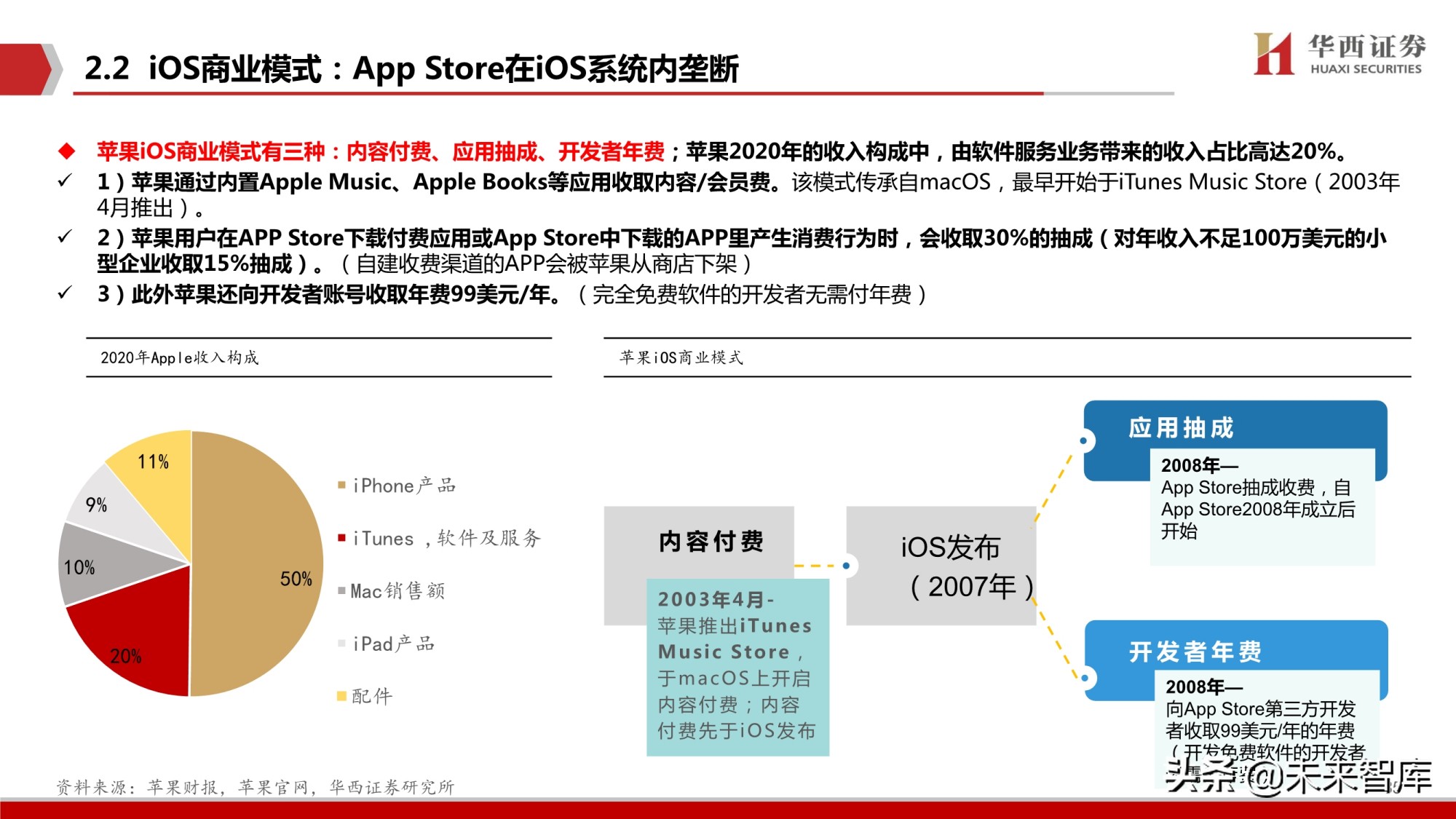Click the 配件 legend color square

click(x=341, y=697)
